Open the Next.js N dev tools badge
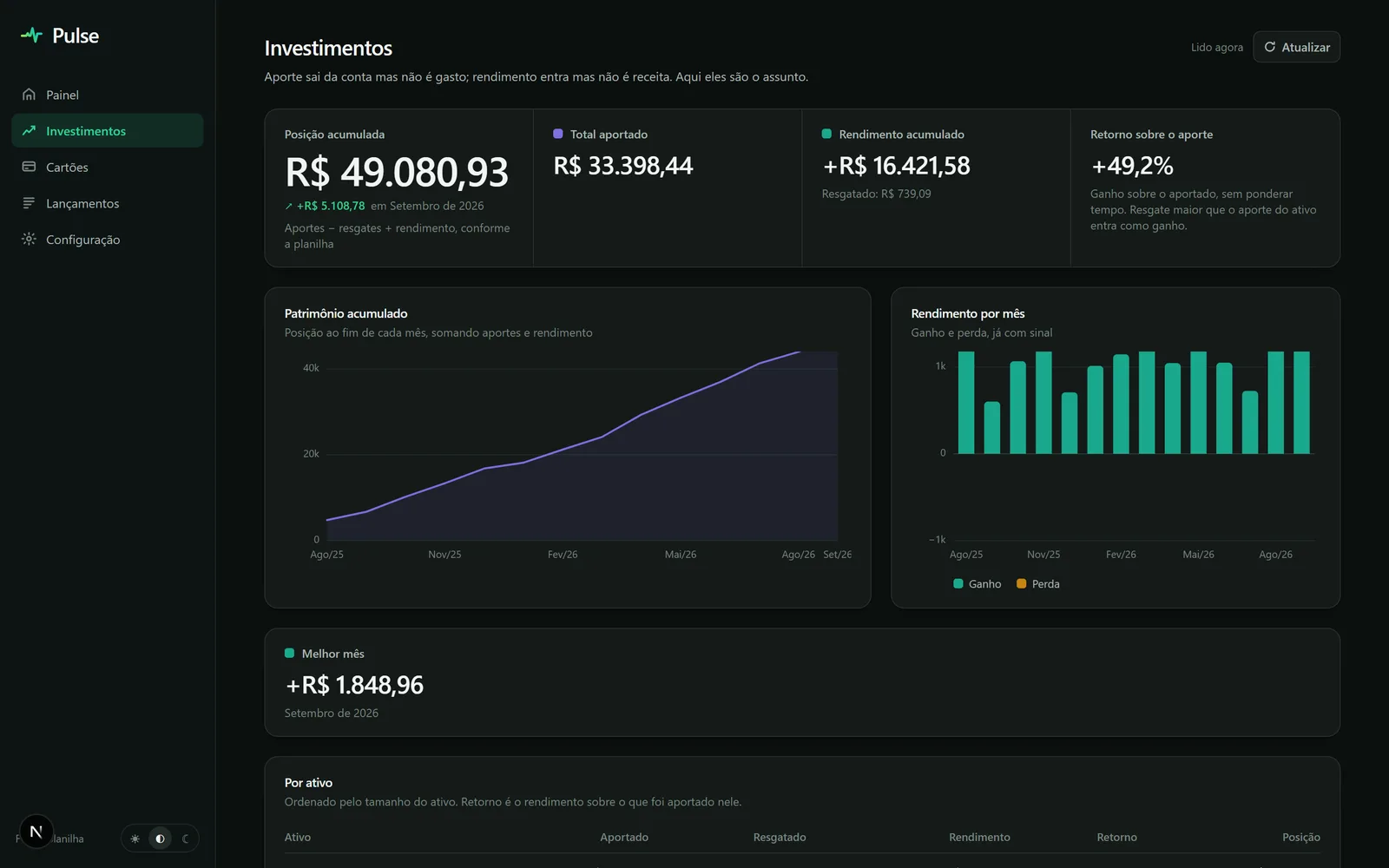Screen dimensions: 1389x868 [x=36, y=832]
